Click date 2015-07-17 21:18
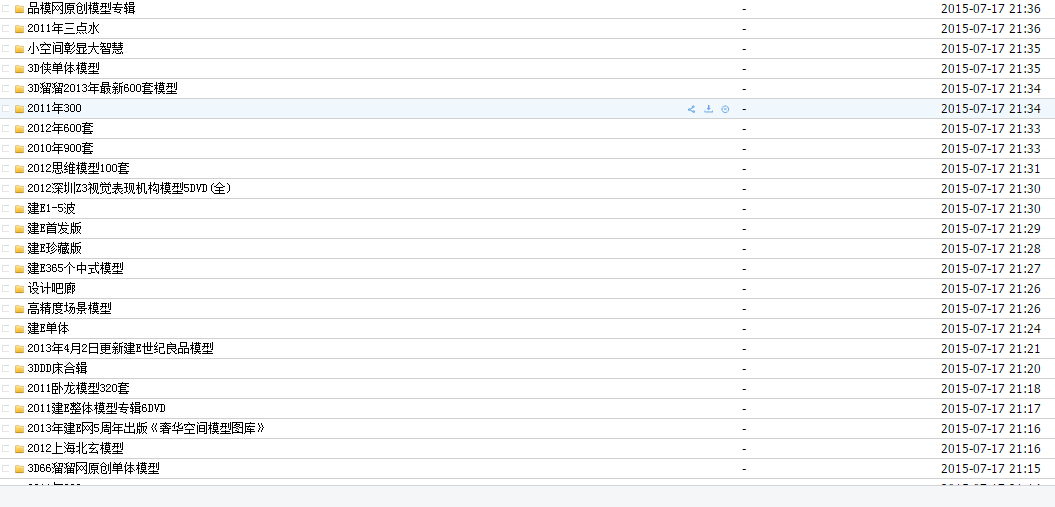The height and width of the screenshot is (507, 1055). [x=990, y=389]
